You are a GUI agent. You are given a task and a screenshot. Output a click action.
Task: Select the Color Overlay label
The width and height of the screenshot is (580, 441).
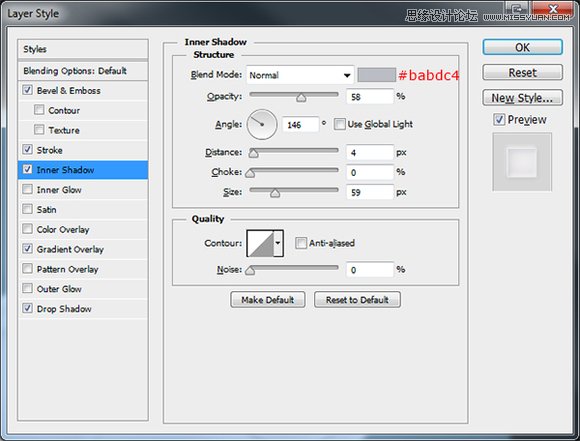click(x=63, y=230)
